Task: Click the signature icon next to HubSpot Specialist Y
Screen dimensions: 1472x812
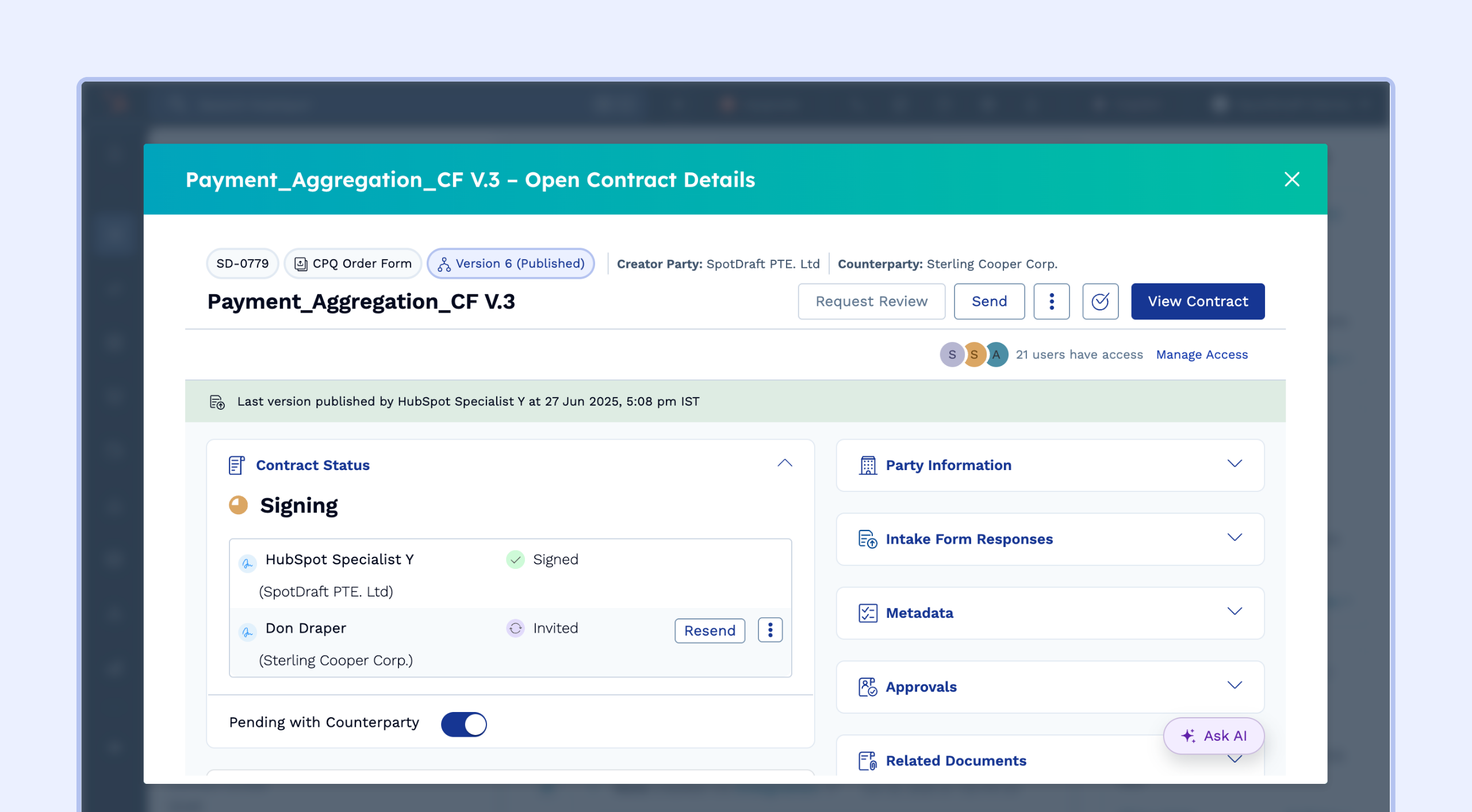Action: pos(248,564)
